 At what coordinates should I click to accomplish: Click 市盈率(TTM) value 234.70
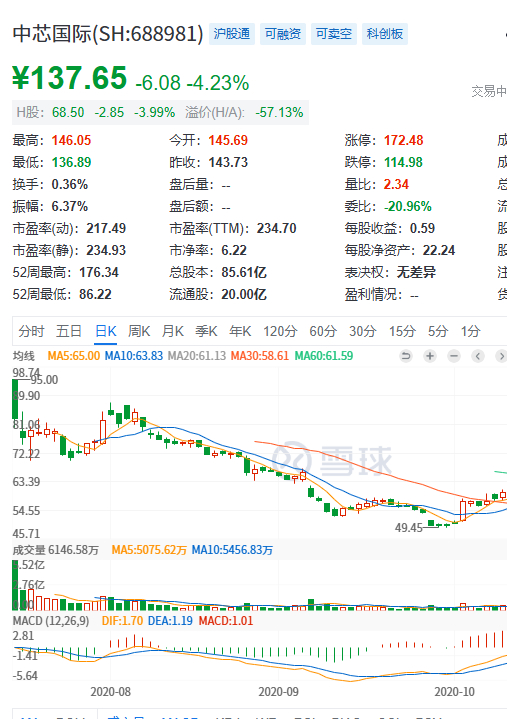coord(277,228)
